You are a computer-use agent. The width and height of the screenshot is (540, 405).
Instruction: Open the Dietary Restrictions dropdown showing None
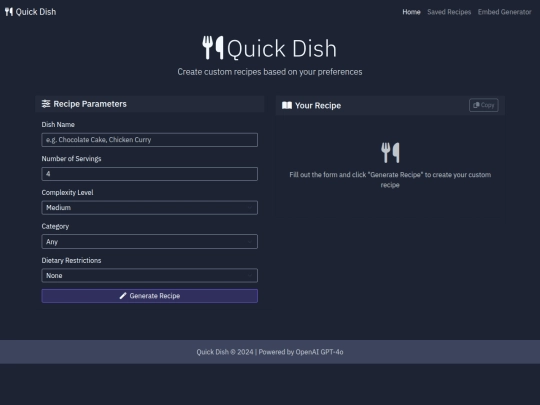click(149, 276)
